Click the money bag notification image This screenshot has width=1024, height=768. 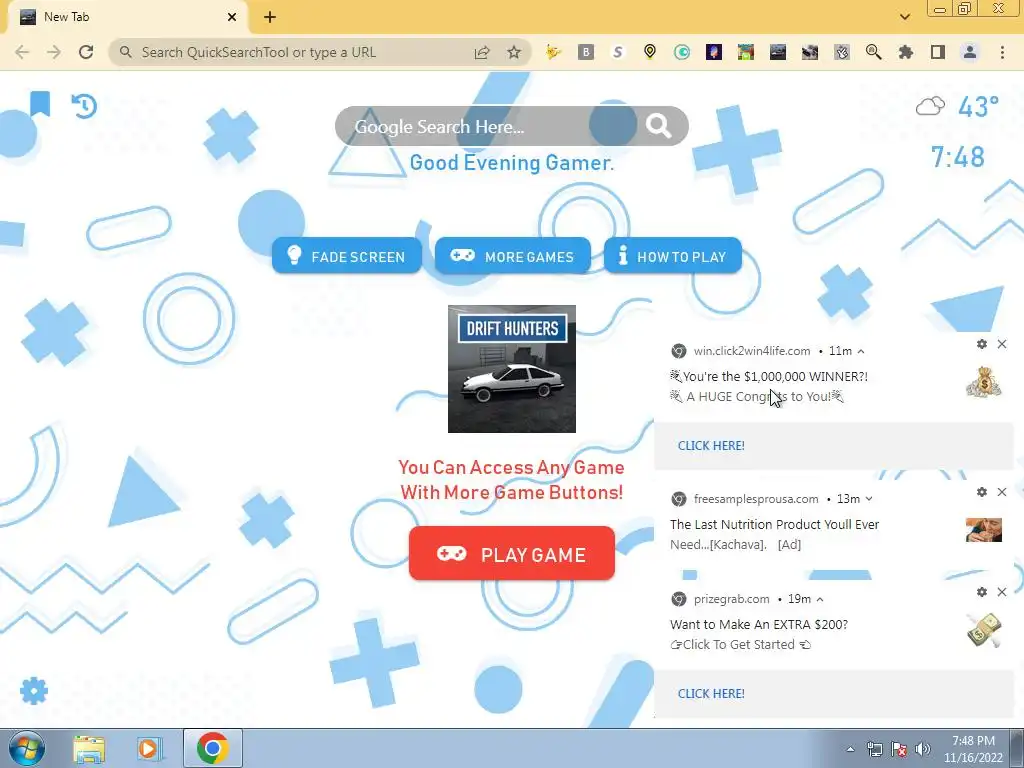pos(984,381)
